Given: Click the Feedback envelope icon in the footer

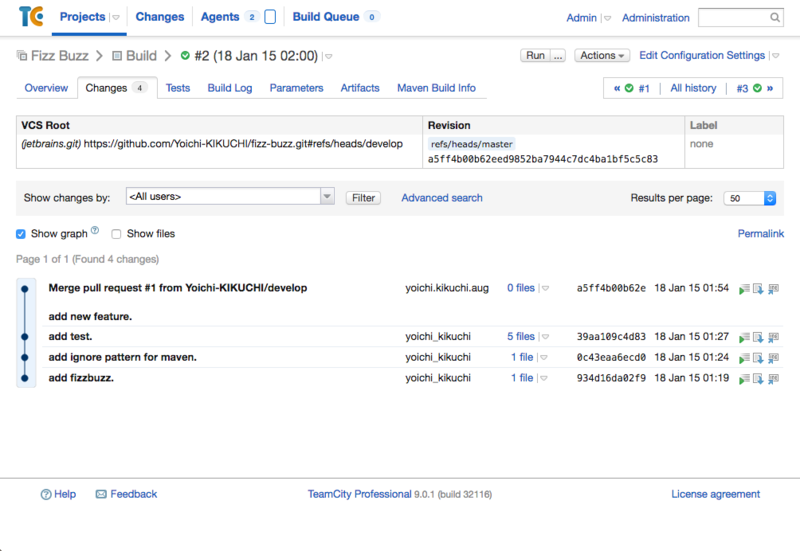Looking at the screenshot, I should coord(101,494).
